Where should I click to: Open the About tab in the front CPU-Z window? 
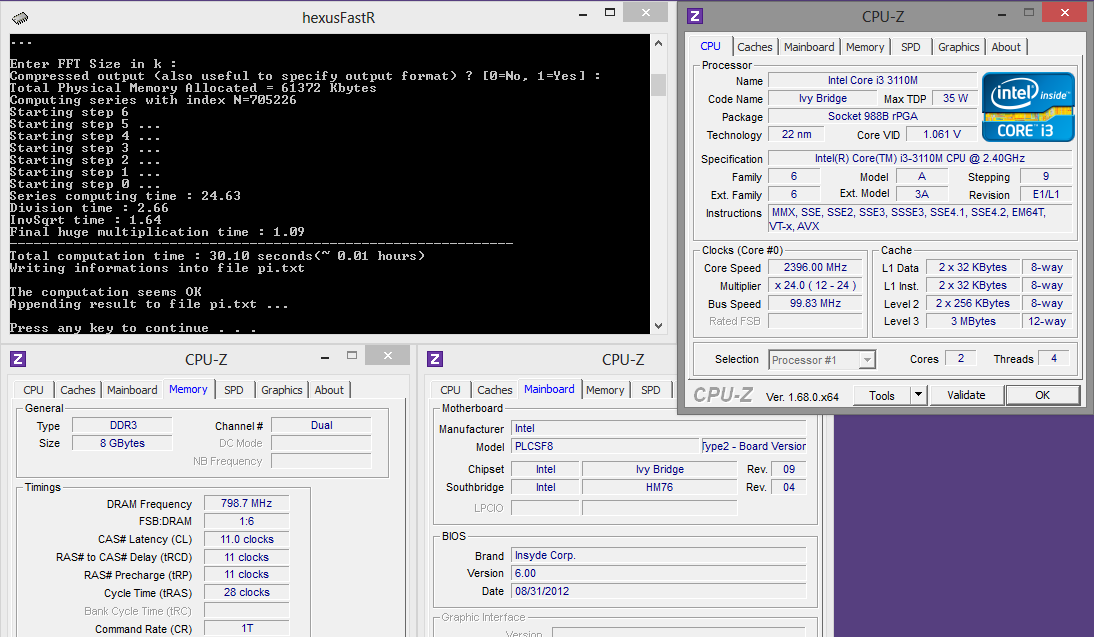pos(1006,47)
